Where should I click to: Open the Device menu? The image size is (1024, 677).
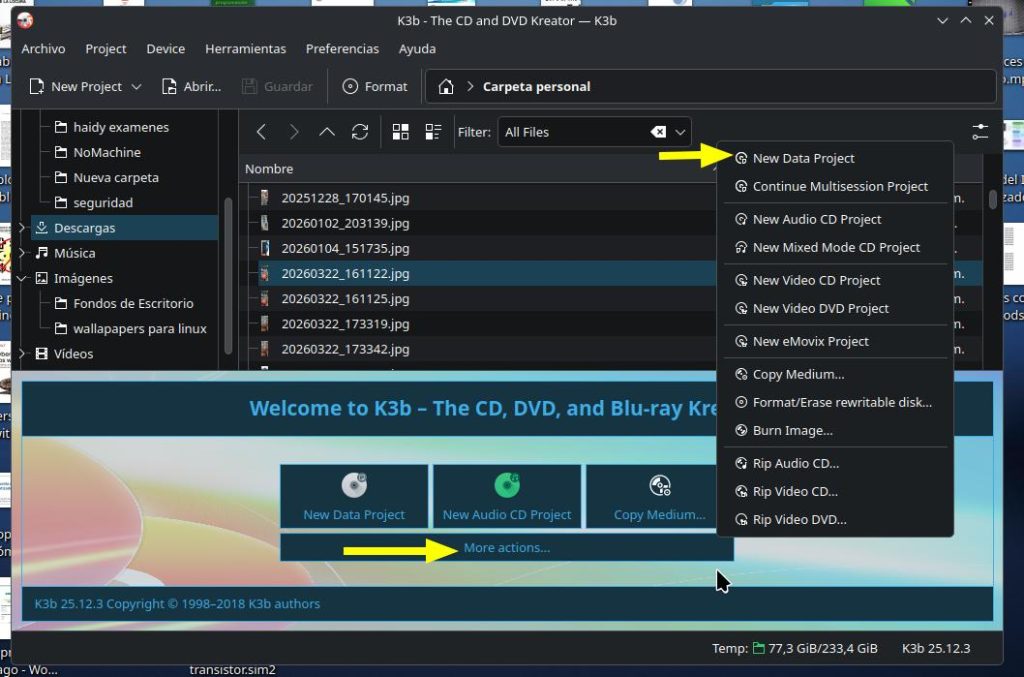click(x=165, y=49)
